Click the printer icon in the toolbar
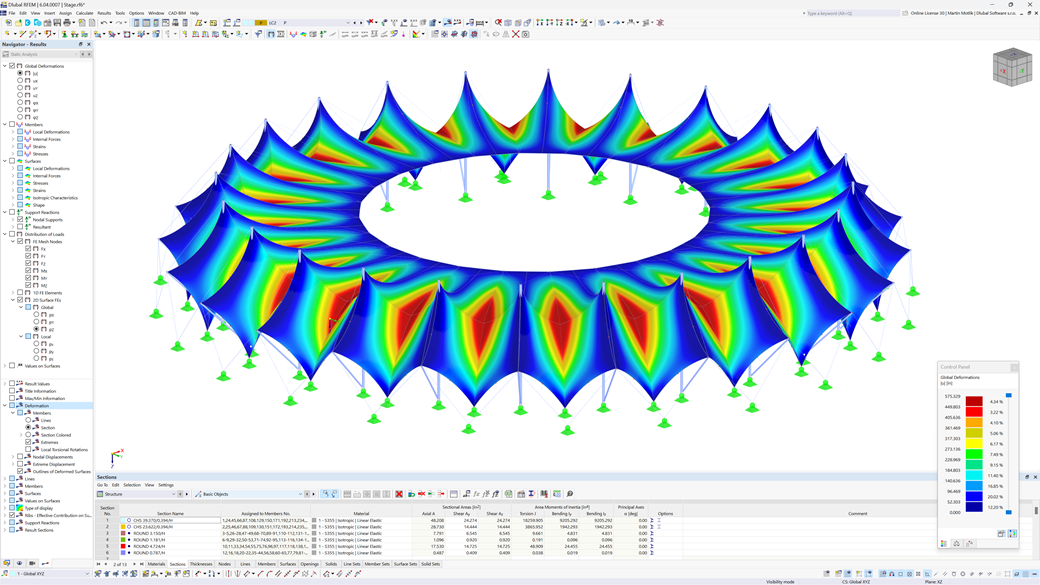 pos(67,22)
